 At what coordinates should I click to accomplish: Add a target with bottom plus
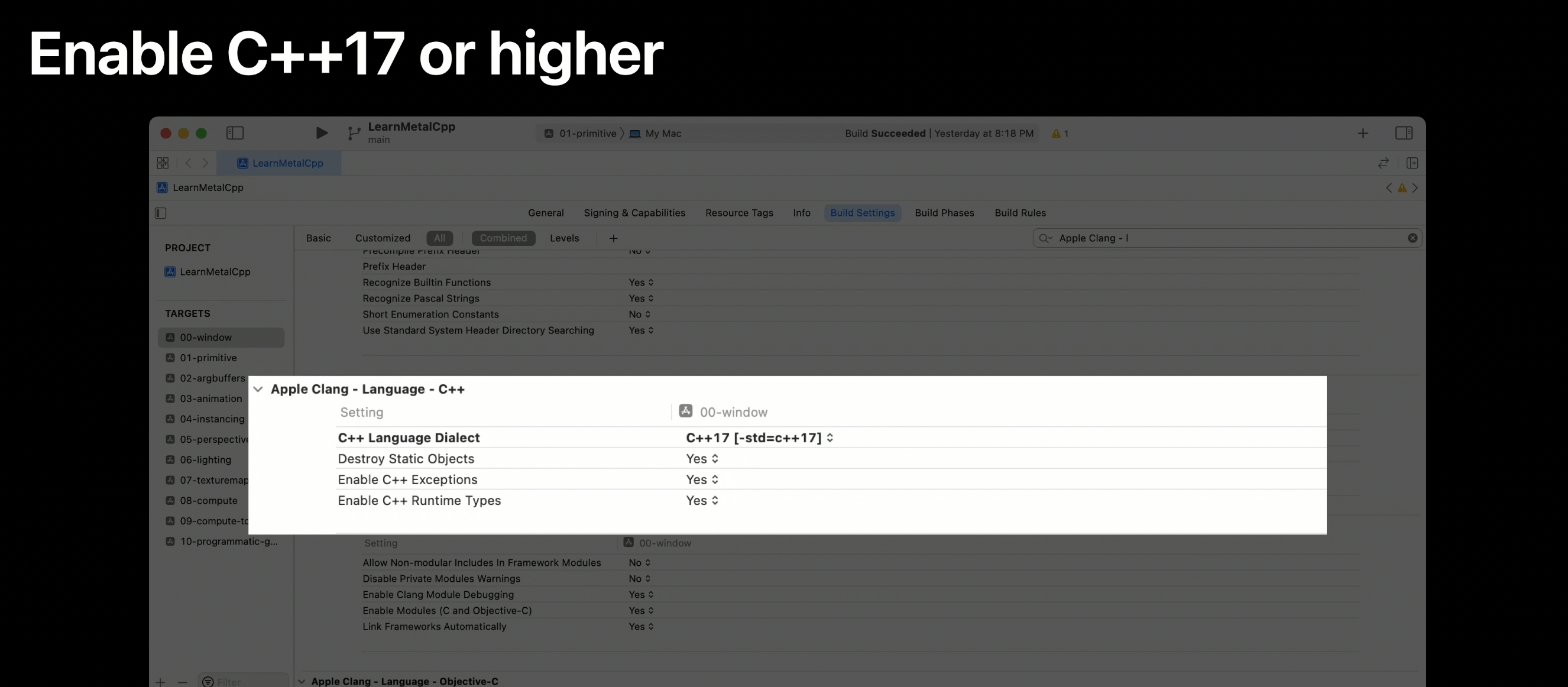click(160, 682)
